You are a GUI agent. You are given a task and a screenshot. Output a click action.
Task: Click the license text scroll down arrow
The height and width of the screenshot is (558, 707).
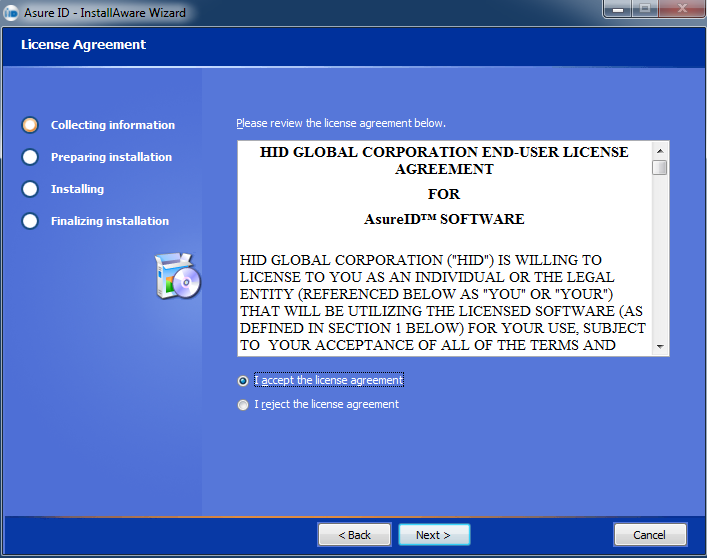[660, 347]
